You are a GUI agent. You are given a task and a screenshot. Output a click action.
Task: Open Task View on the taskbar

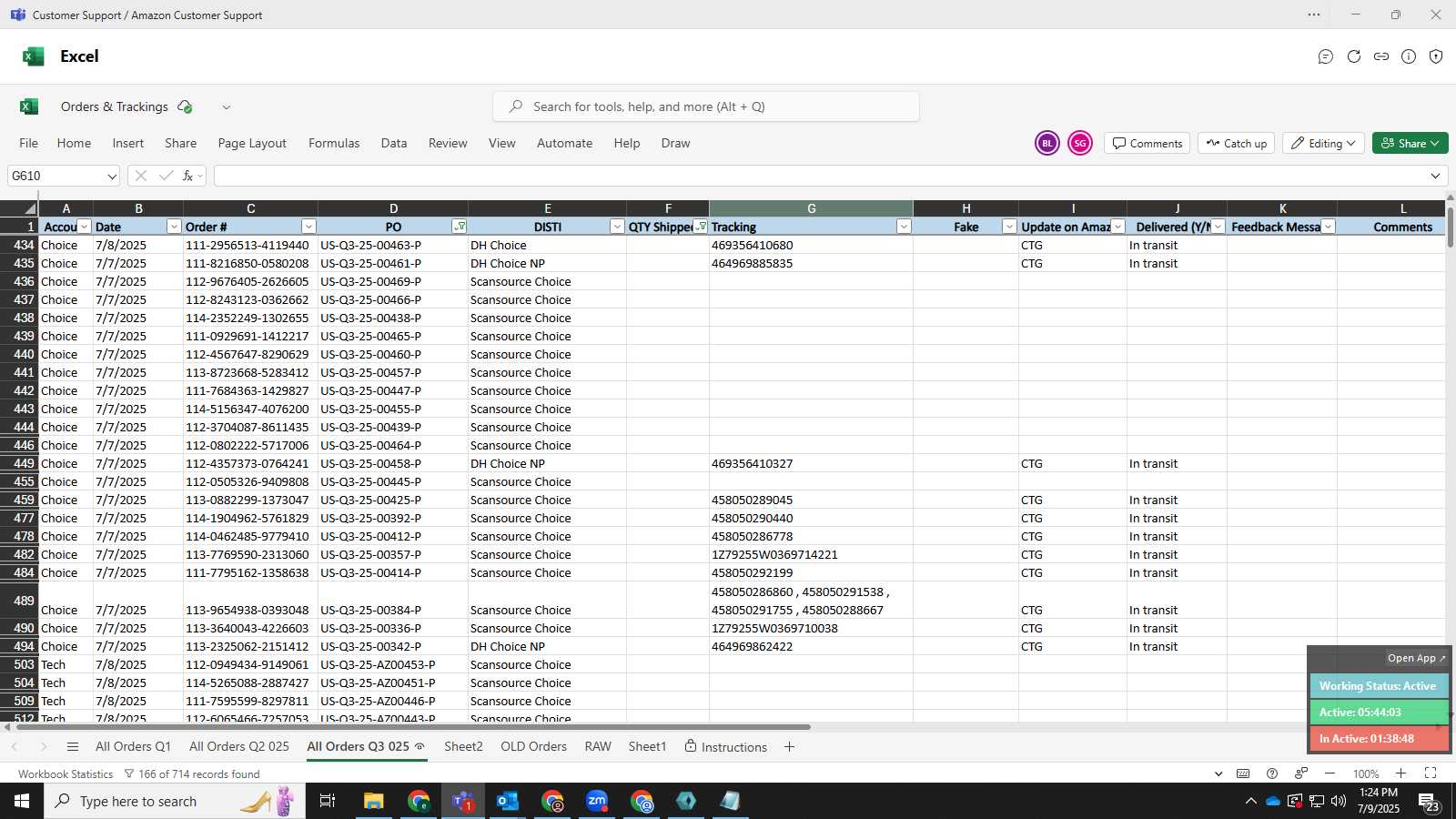point(328,801)
